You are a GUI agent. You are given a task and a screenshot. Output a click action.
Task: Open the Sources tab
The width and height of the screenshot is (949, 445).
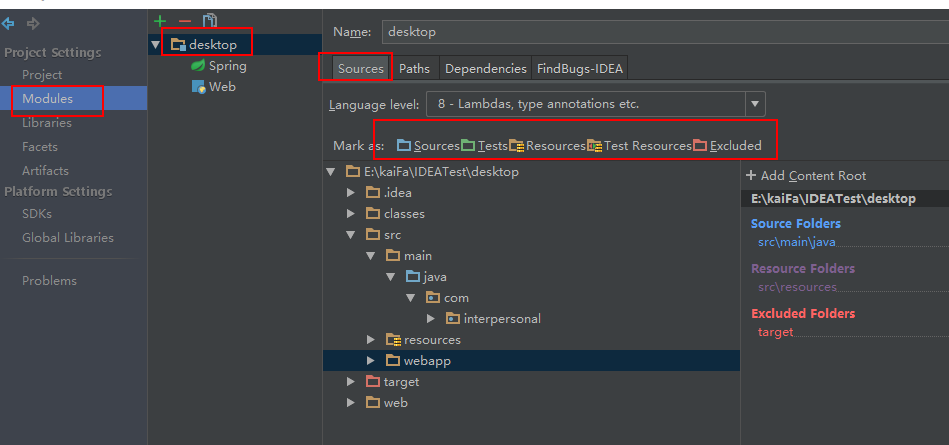361,68
